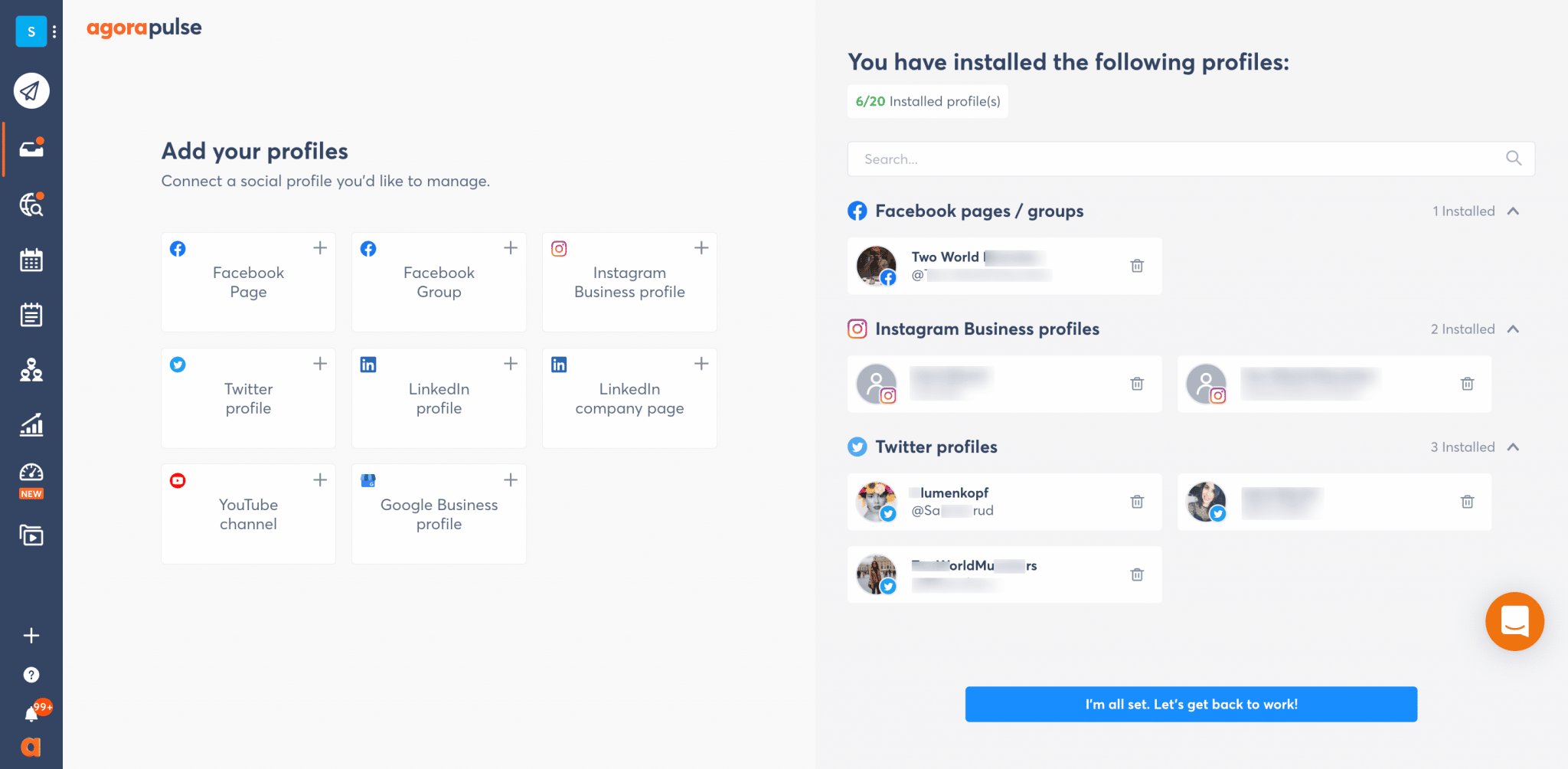Click "I'm all set. Let's get back to work!"
Screen dimensions: 1568x769
pos(1191,704)
